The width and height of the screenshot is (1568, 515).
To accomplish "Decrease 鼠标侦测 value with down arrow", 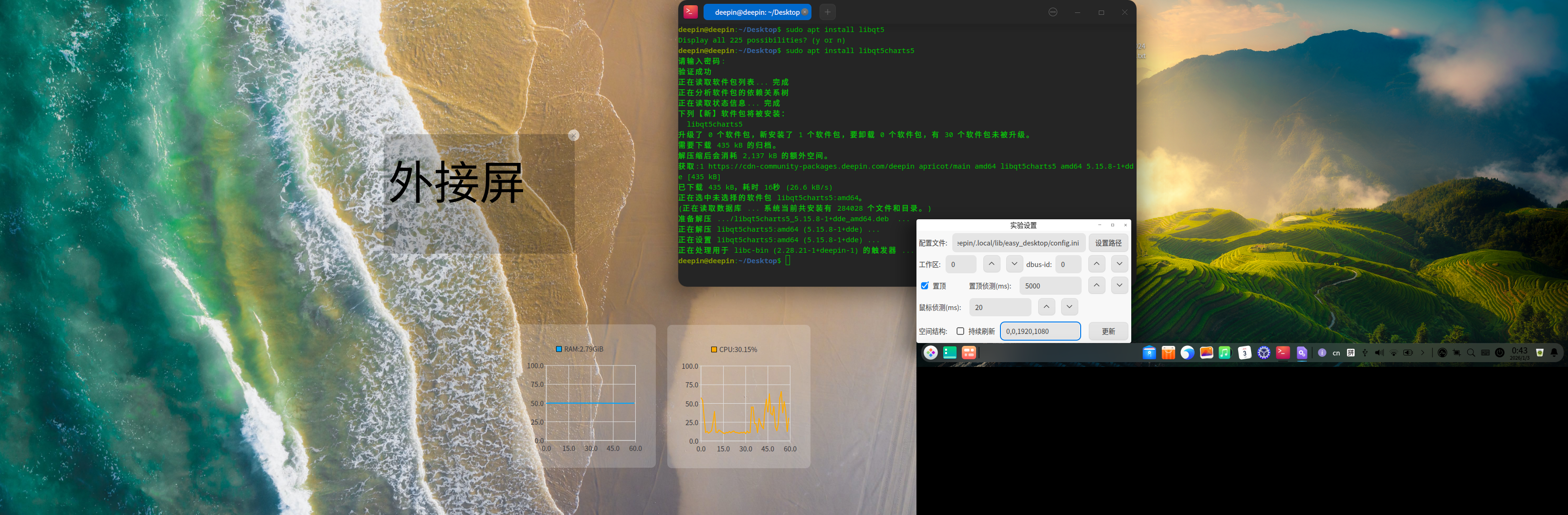I will pyautogui.click(x=1069, y=307).
